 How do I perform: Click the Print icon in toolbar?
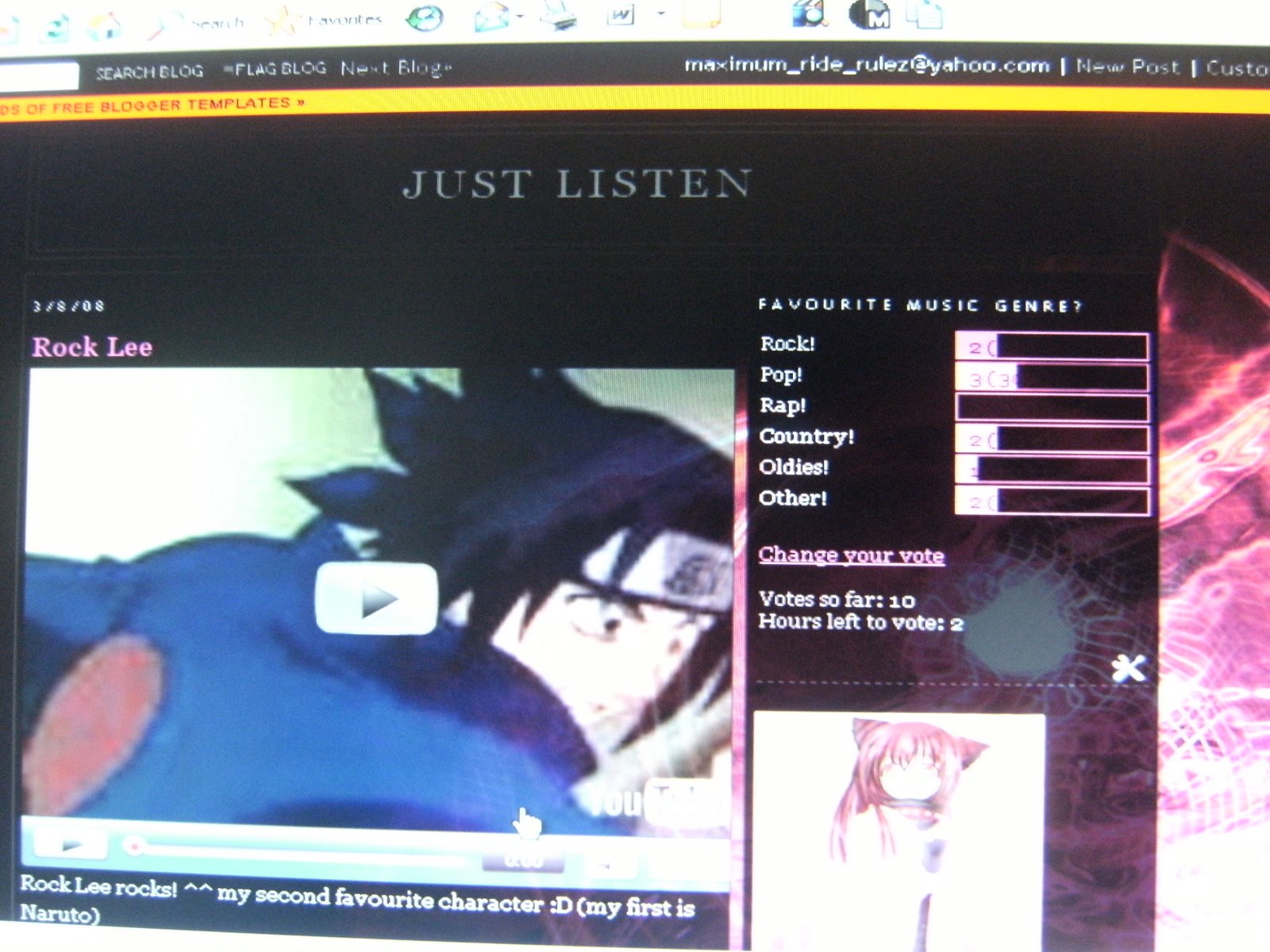point(560,14)
